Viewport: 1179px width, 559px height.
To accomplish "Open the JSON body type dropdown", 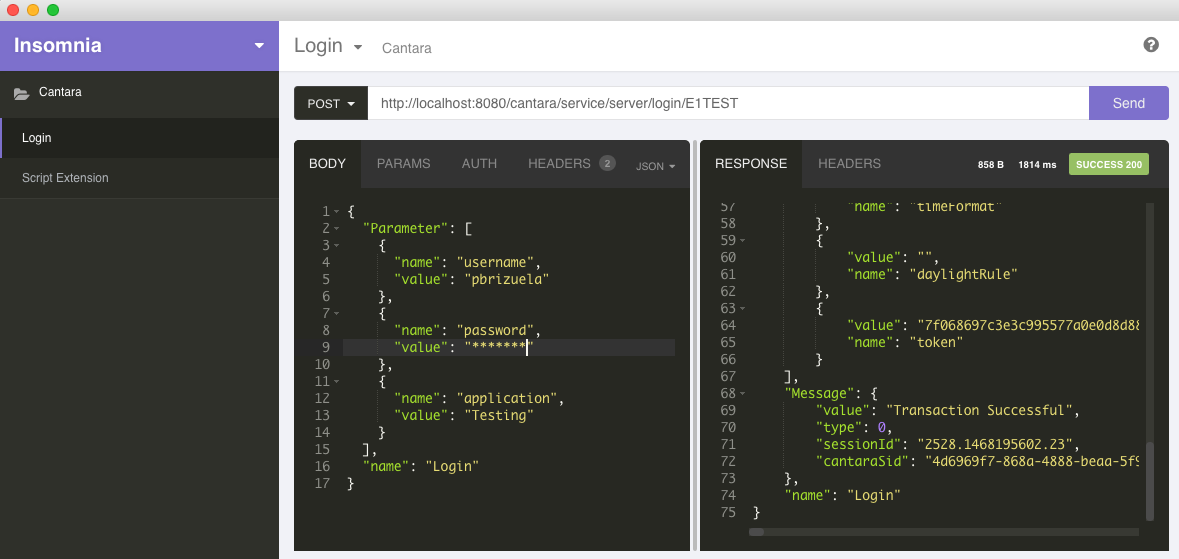I will (x=656, y=166).
